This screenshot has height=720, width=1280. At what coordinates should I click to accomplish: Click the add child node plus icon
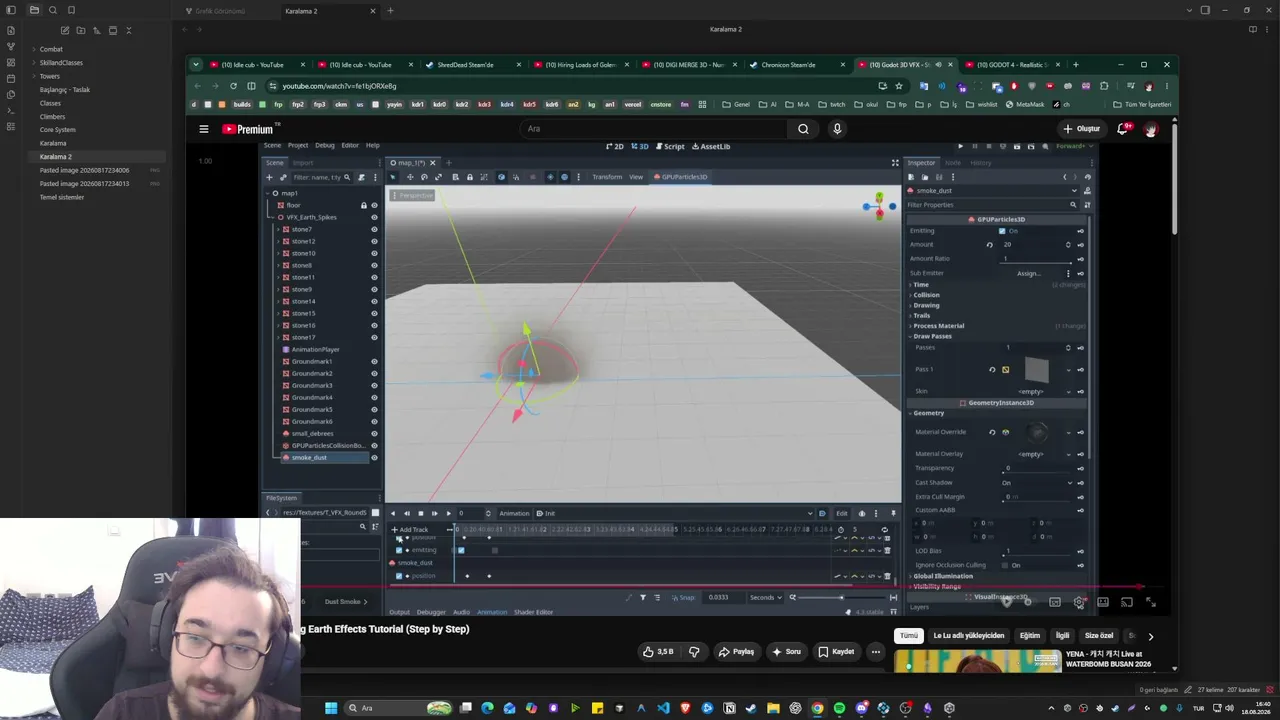tap(270, 177)
